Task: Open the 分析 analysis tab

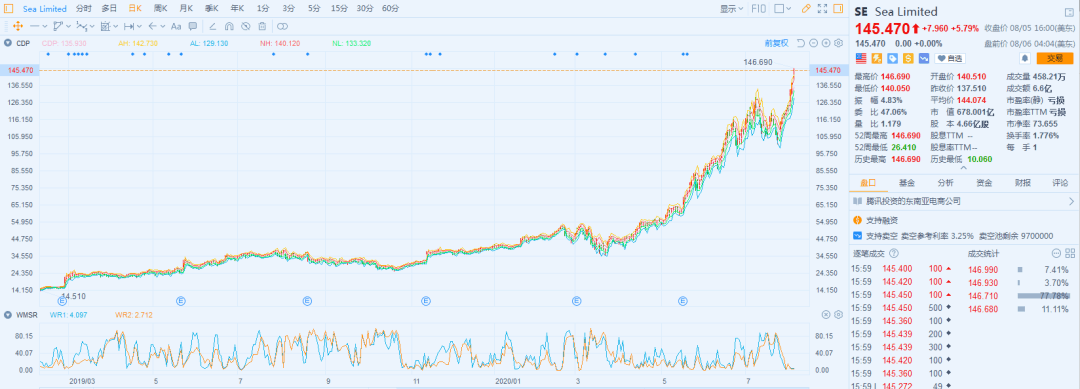Action: tap(945, 182)
